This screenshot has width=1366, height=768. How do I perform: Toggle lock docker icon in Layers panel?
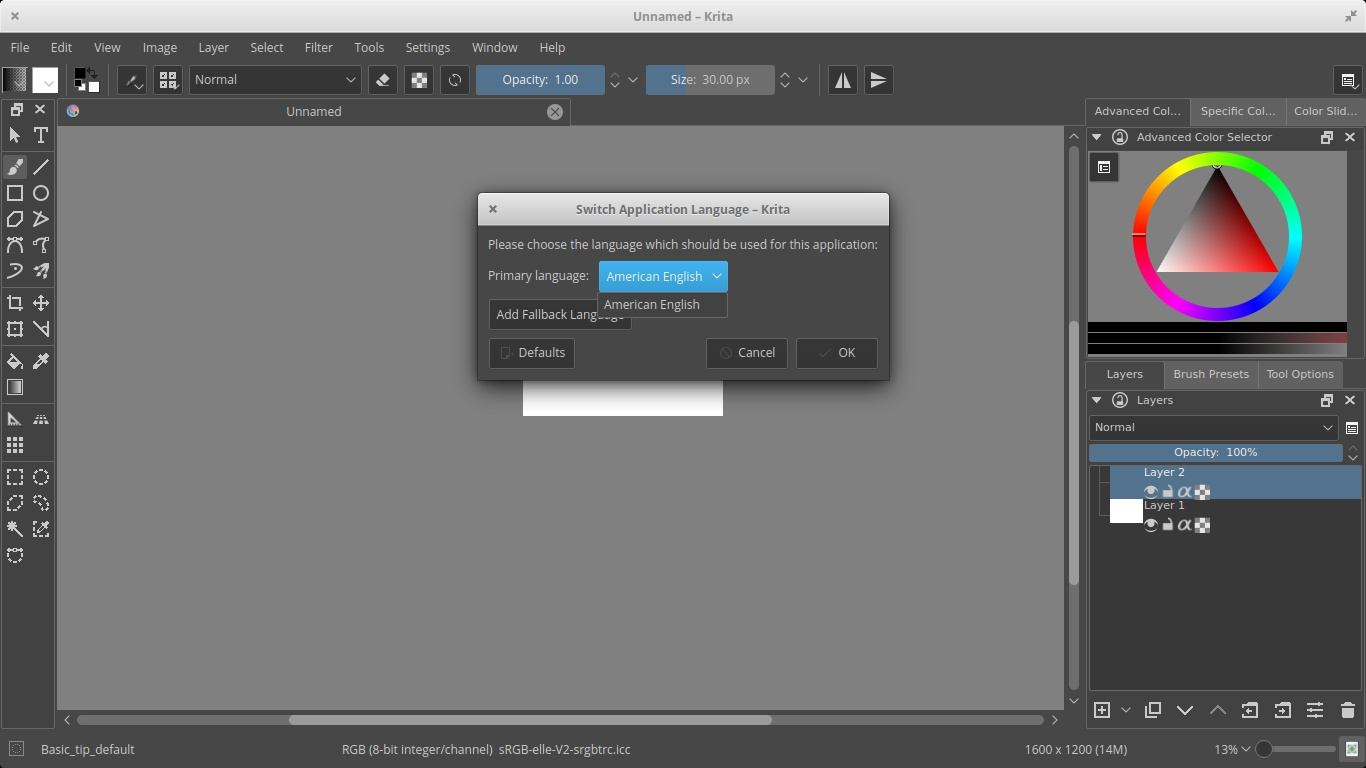[1120, 400]
